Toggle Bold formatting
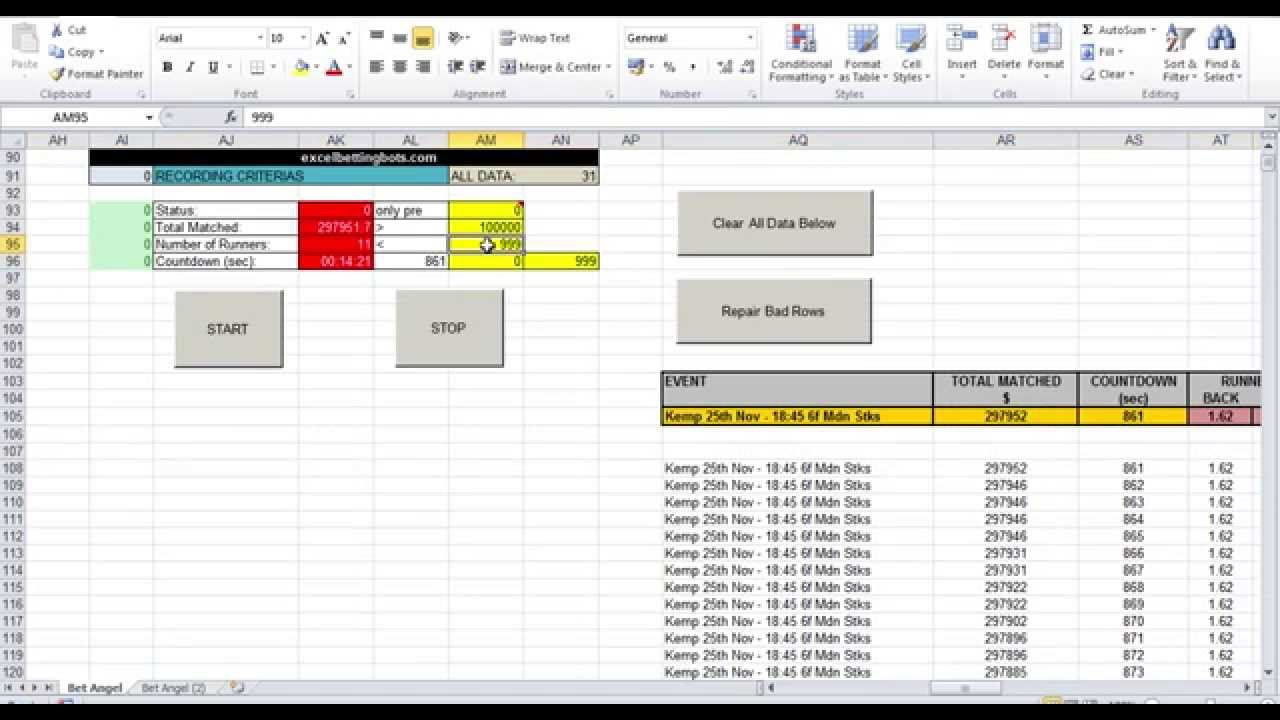This screenshot has height=720, width=1280. [167, 68]
